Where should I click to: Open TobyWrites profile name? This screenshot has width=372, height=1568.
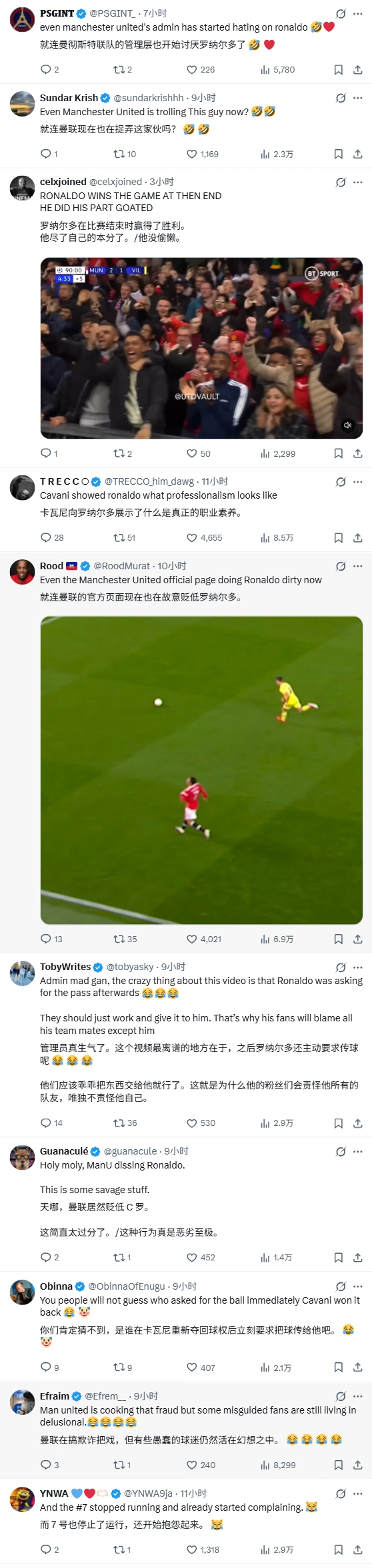[65, 967]
